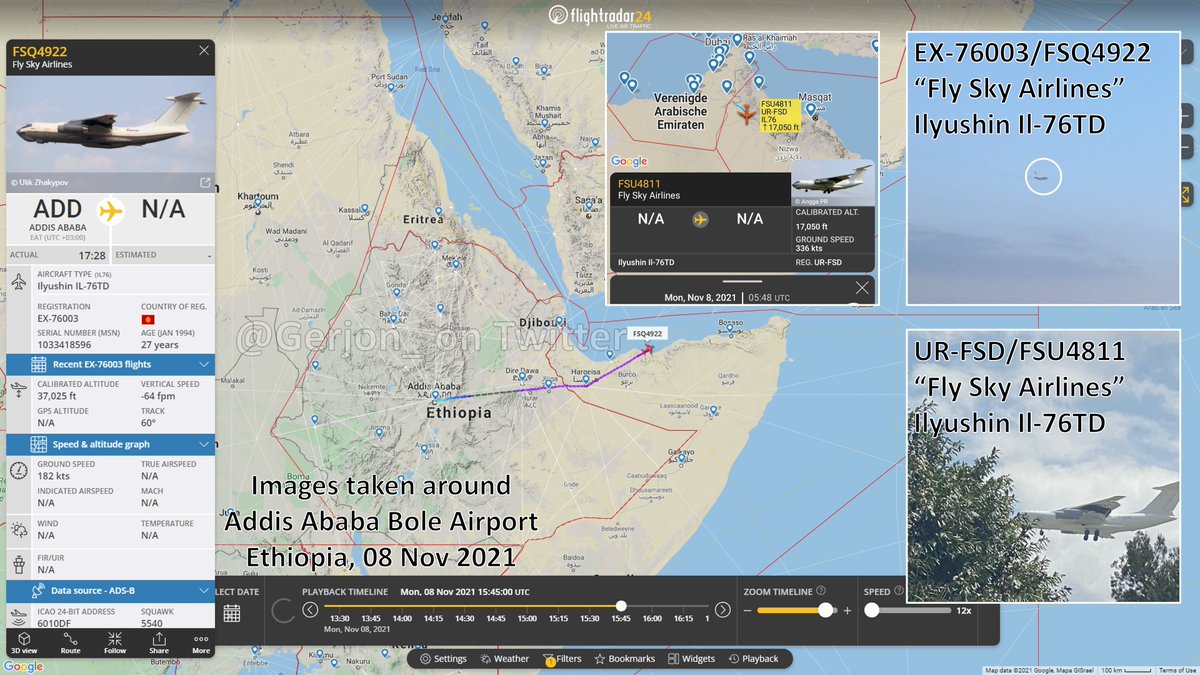Image resolution: width=1200 pixels, height=675 pixels.
Task: Toggle fullscreen map with yellow arrows button
Action: [1187, 193]
